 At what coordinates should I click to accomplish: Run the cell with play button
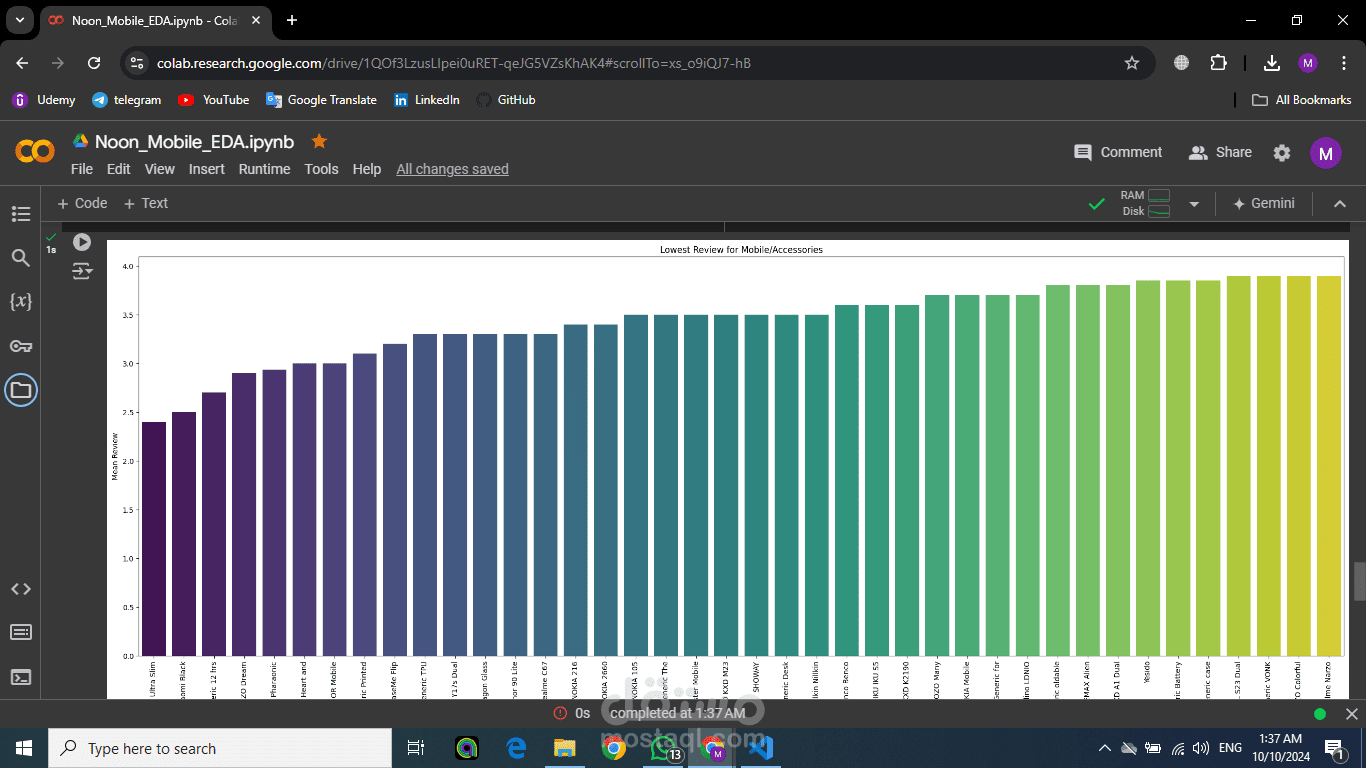pyautogui.click(x=82, y=242)
